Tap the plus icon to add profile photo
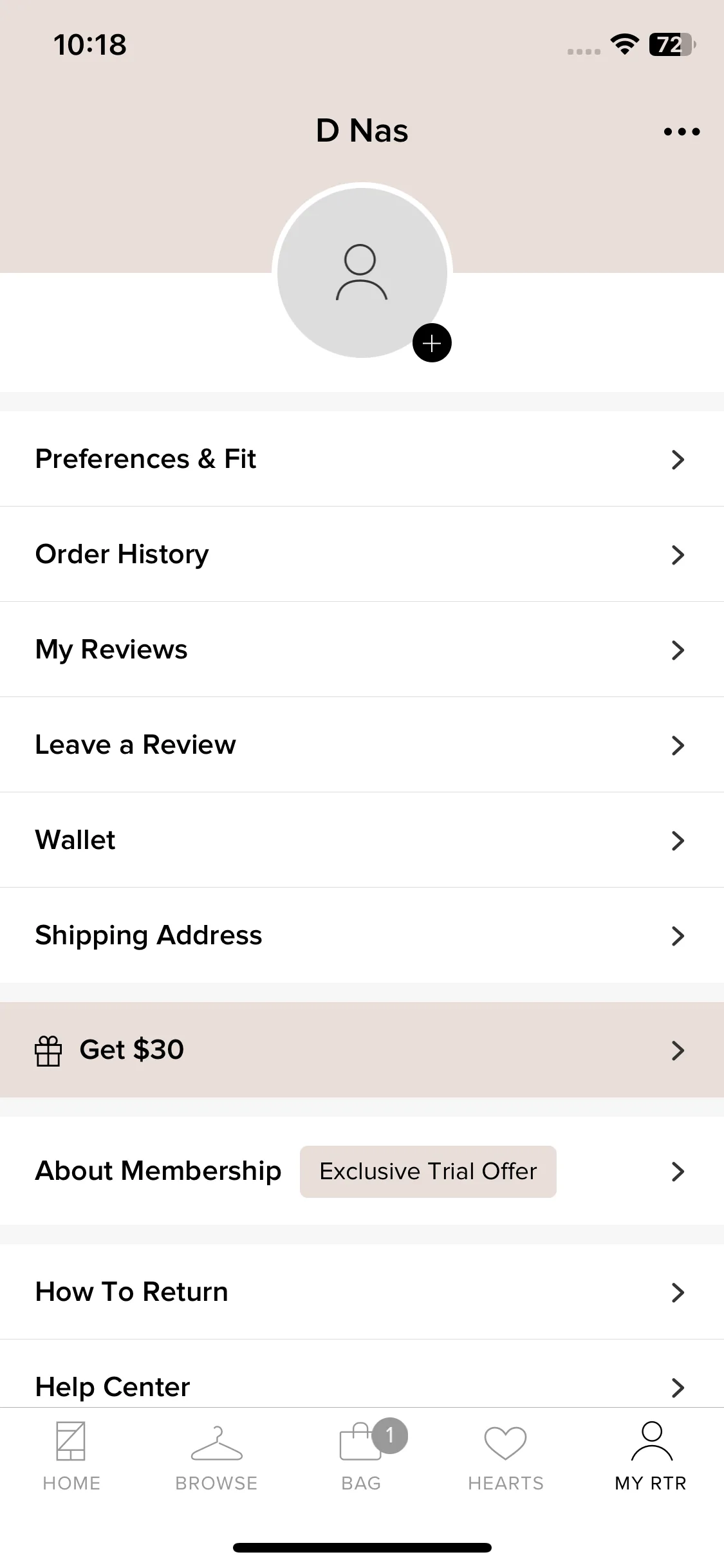The width and height of the screenshot is (724, 1568). [432, 343]
